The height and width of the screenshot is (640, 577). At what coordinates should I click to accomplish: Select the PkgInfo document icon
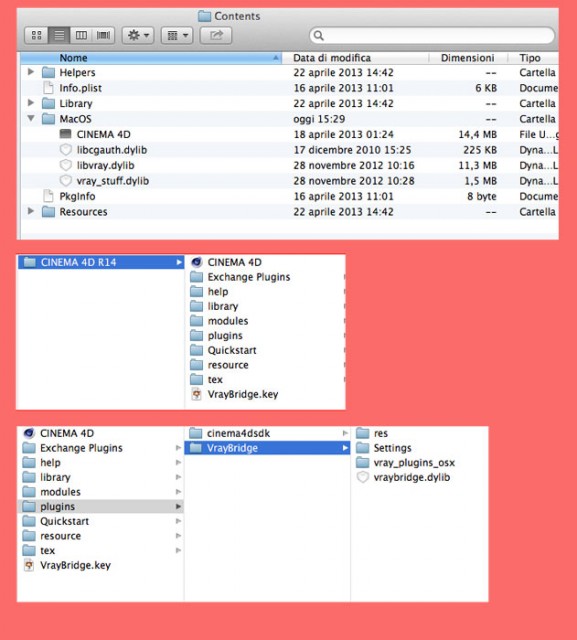[48, 196]
